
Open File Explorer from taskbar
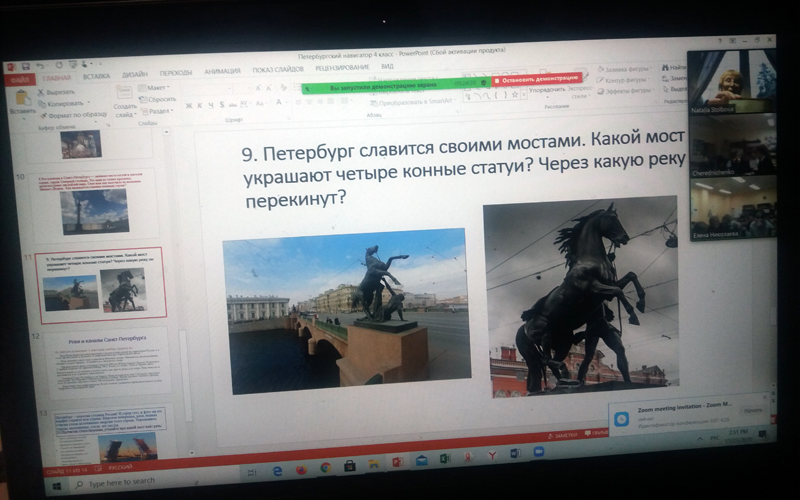(374, 463)
